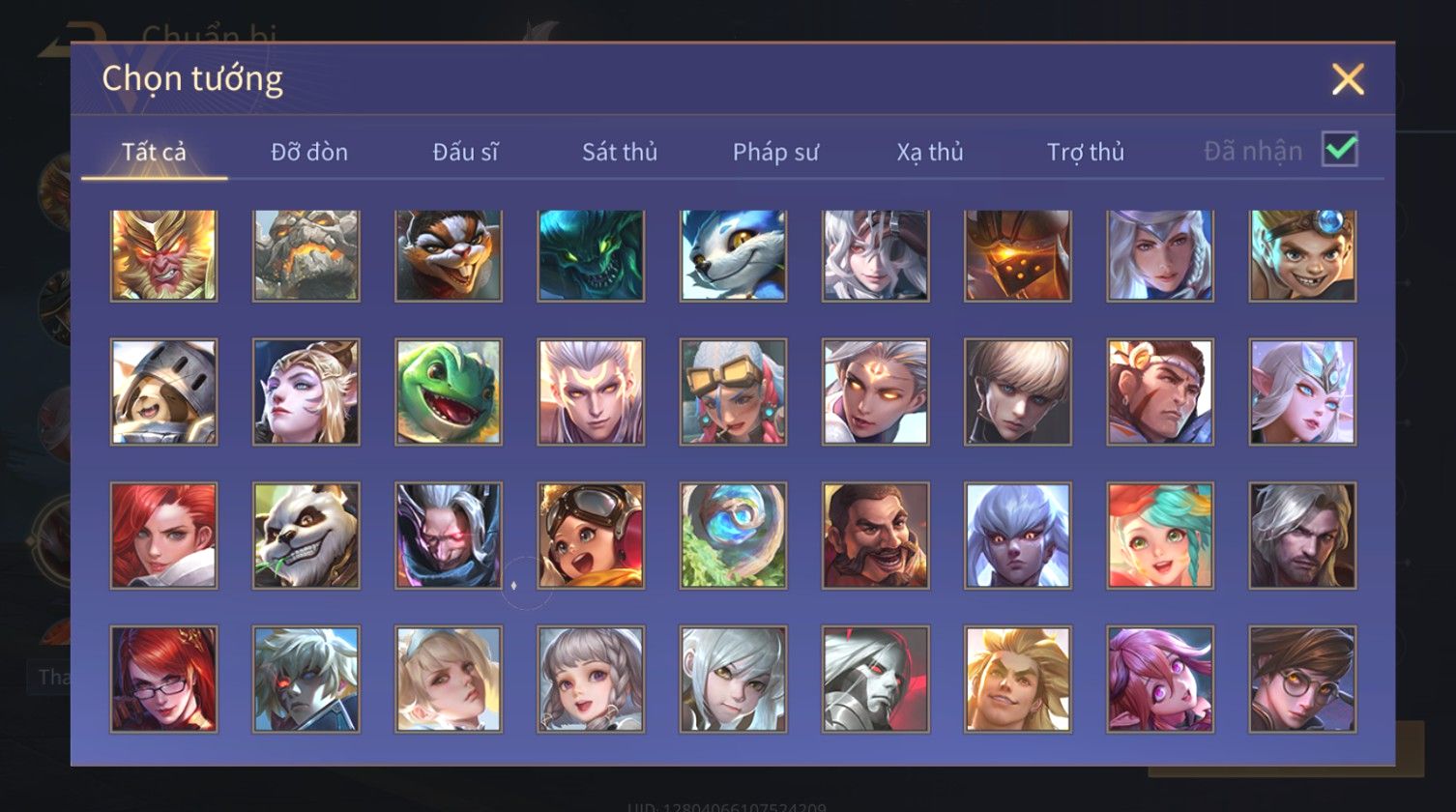The height and width of the screenshot is (812, 1456).
Task: Choose the panda hero chewing bamboo
Action: pos(306,536)
